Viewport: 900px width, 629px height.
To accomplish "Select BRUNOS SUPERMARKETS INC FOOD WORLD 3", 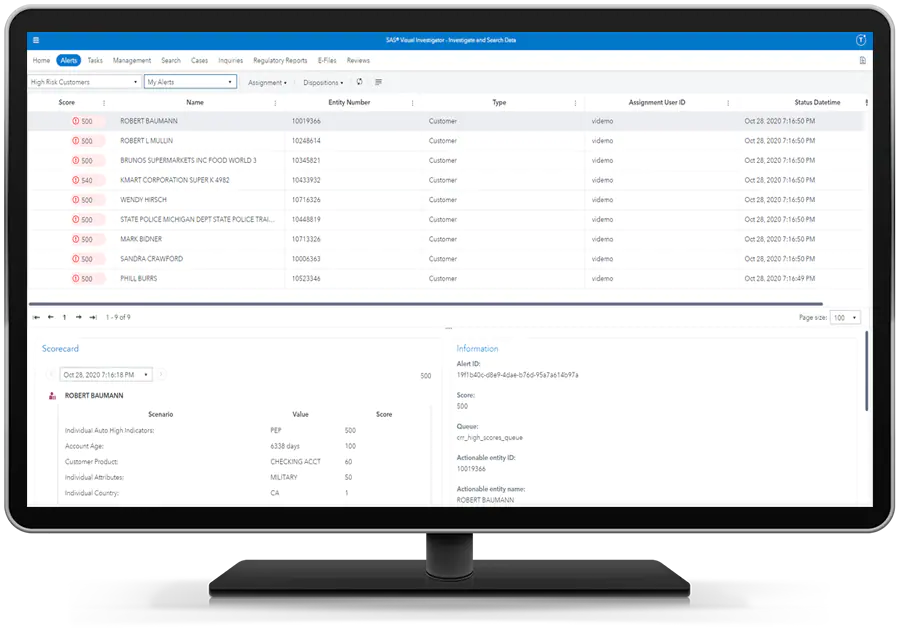I will tap(445, 160).
